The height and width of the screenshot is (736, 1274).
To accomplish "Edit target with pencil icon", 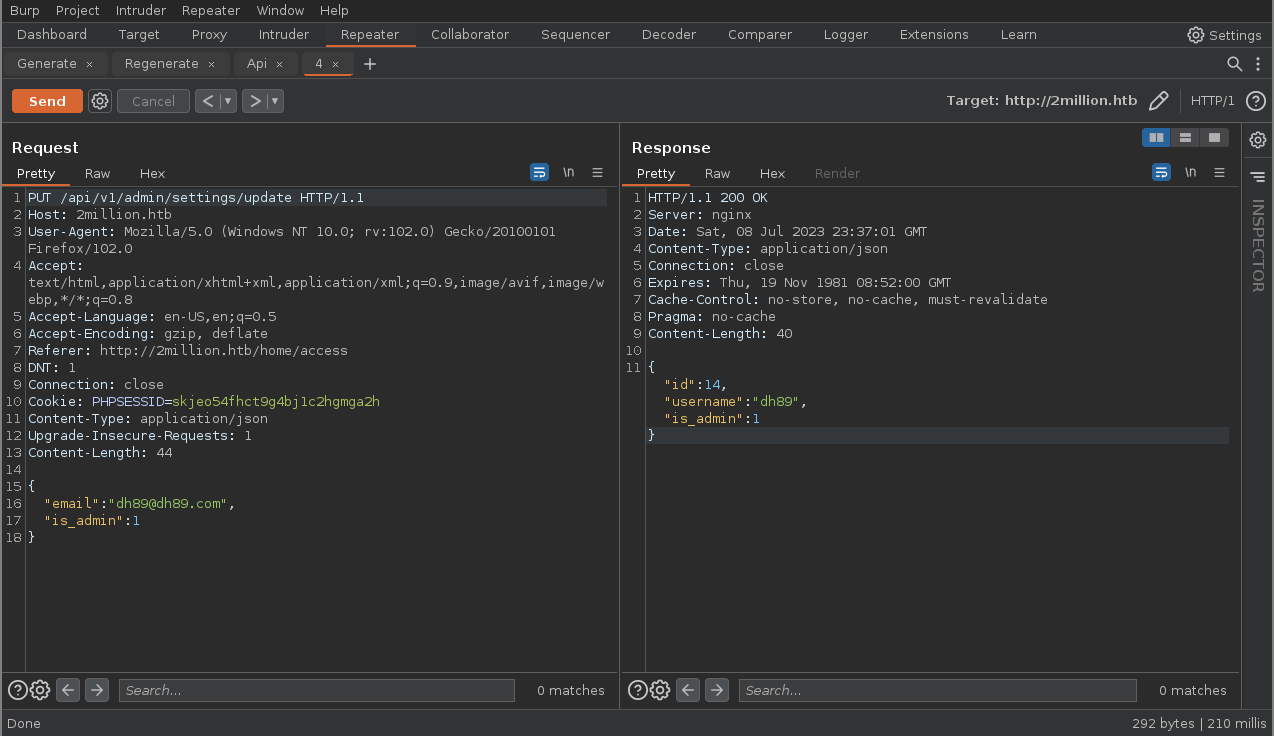I will click(1159, 101).
